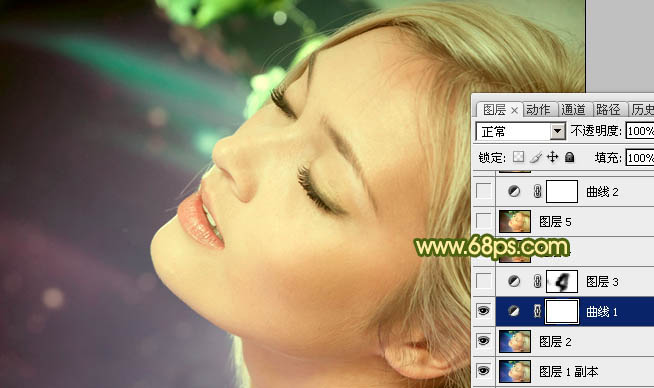
Task: Select the 图层 3 black mask thumbnail
Action: (562, 282)
